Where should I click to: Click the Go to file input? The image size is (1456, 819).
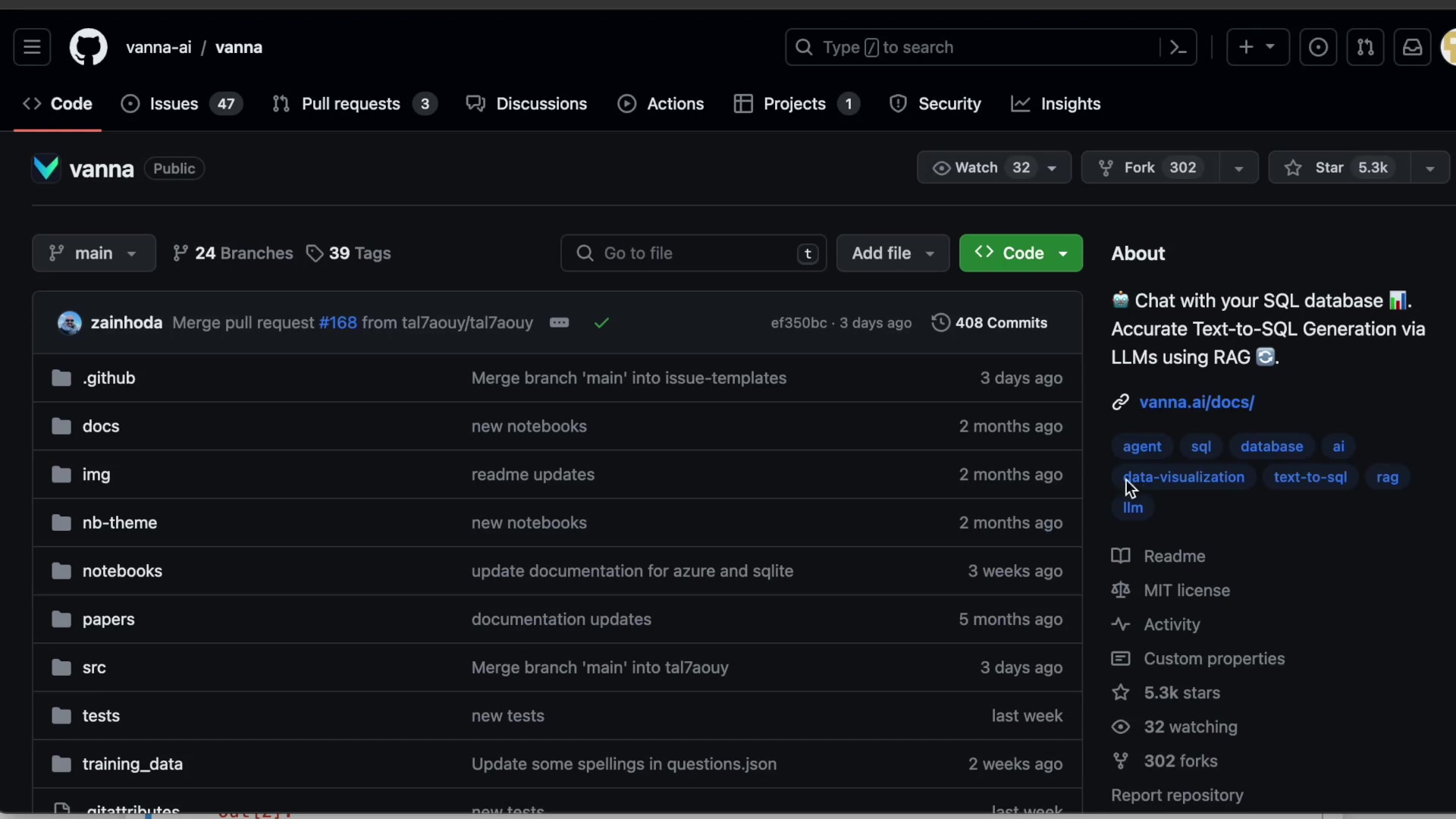693,253
